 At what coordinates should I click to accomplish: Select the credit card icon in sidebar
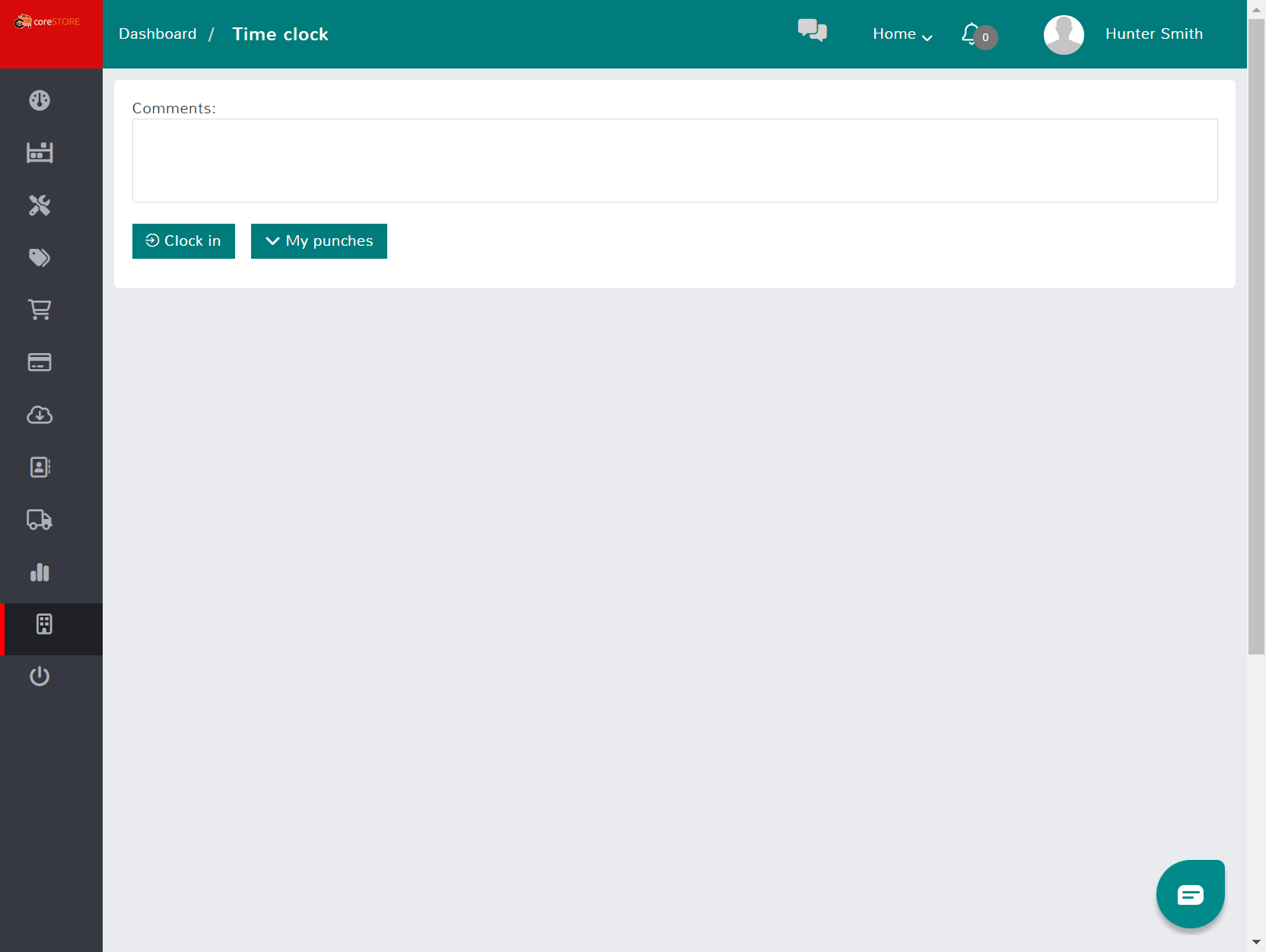coord(40,362)
